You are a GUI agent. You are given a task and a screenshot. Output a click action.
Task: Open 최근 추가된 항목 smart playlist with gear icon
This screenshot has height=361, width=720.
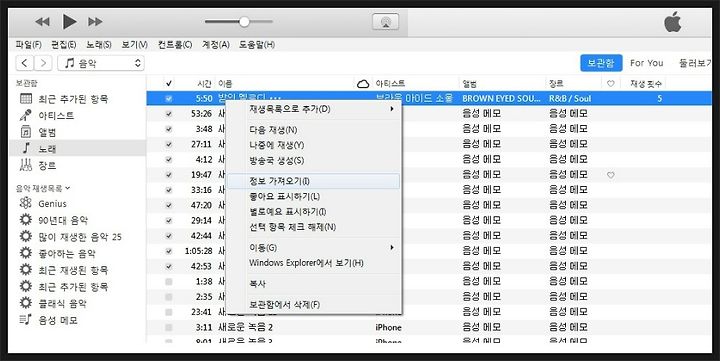click(x=64, y=286)
